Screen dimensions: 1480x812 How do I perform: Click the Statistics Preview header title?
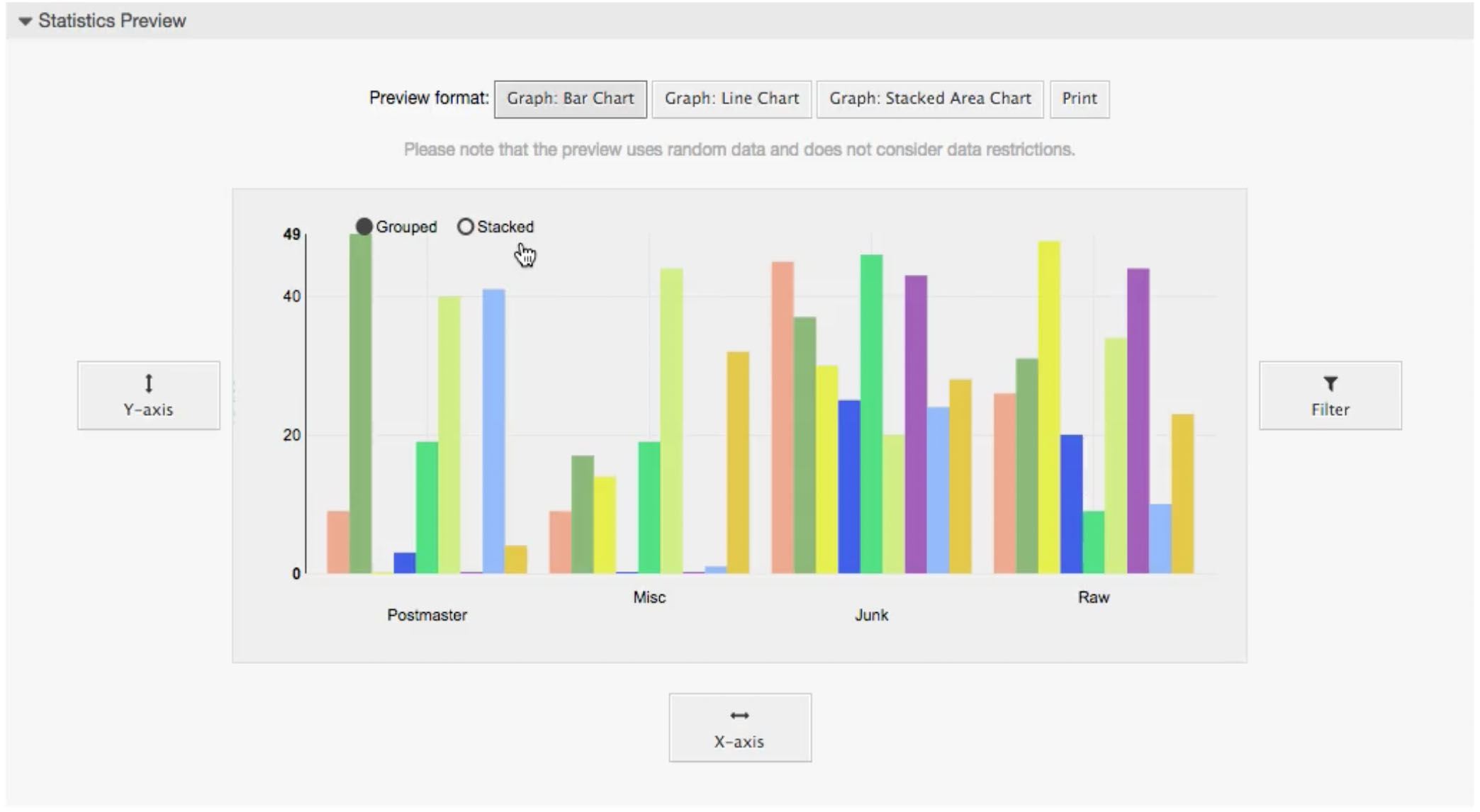point(112,21)
